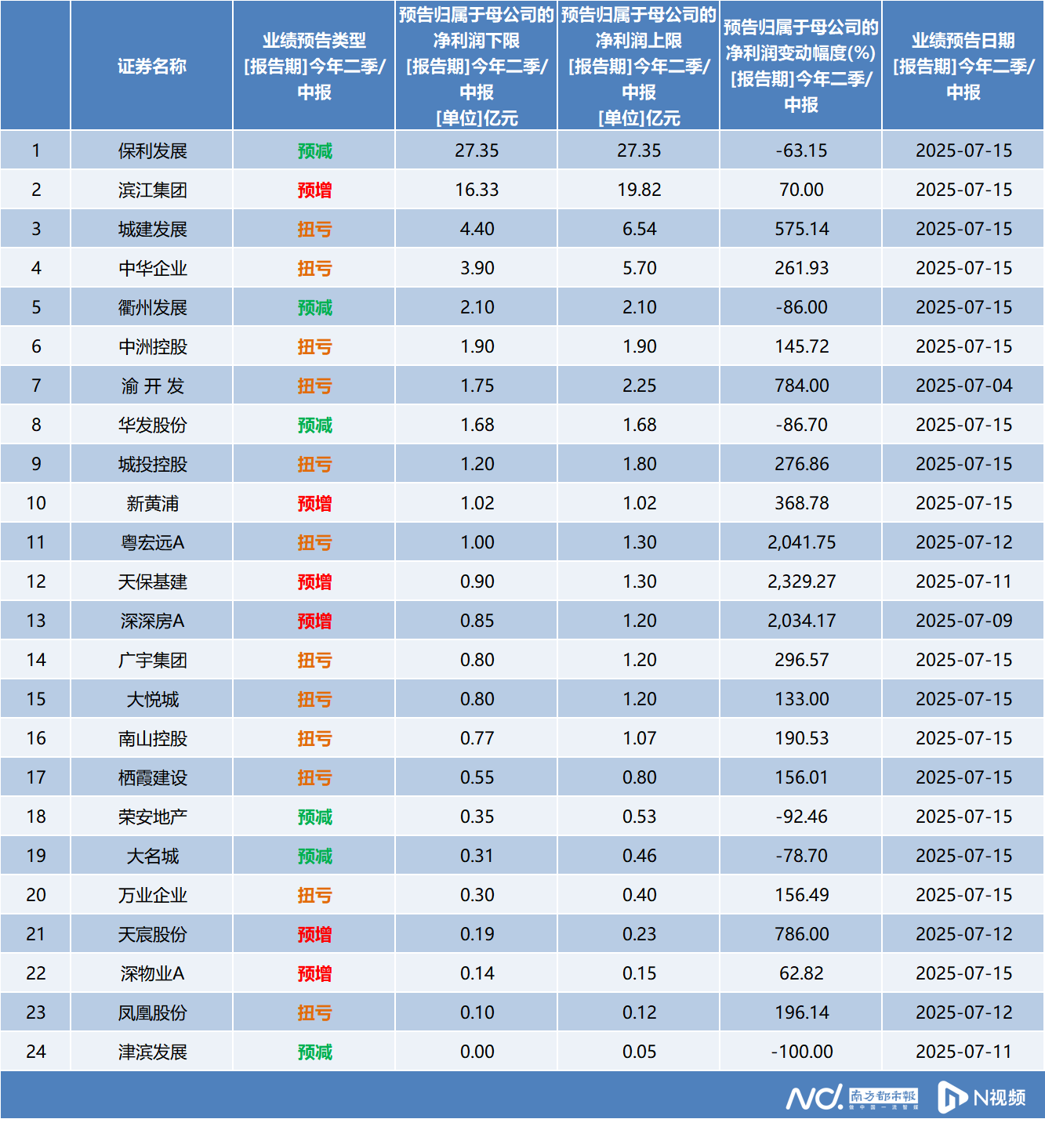Click the N视频 logo in footer

(982, 1097)
